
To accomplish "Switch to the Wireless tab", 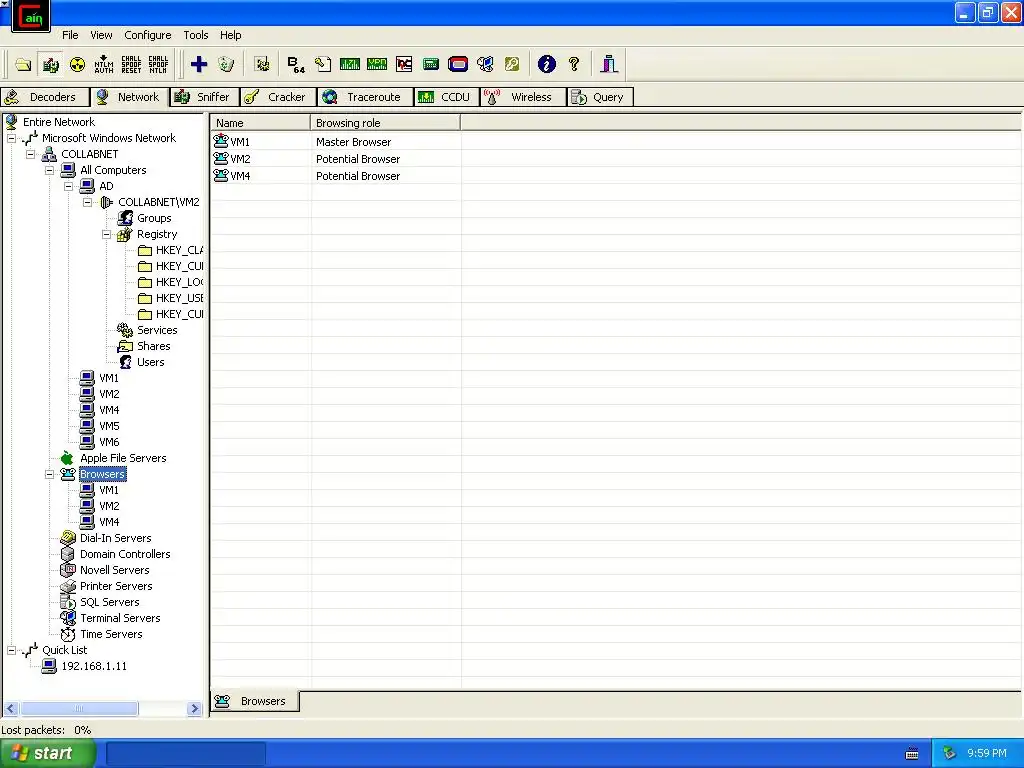I will [522, 97].
